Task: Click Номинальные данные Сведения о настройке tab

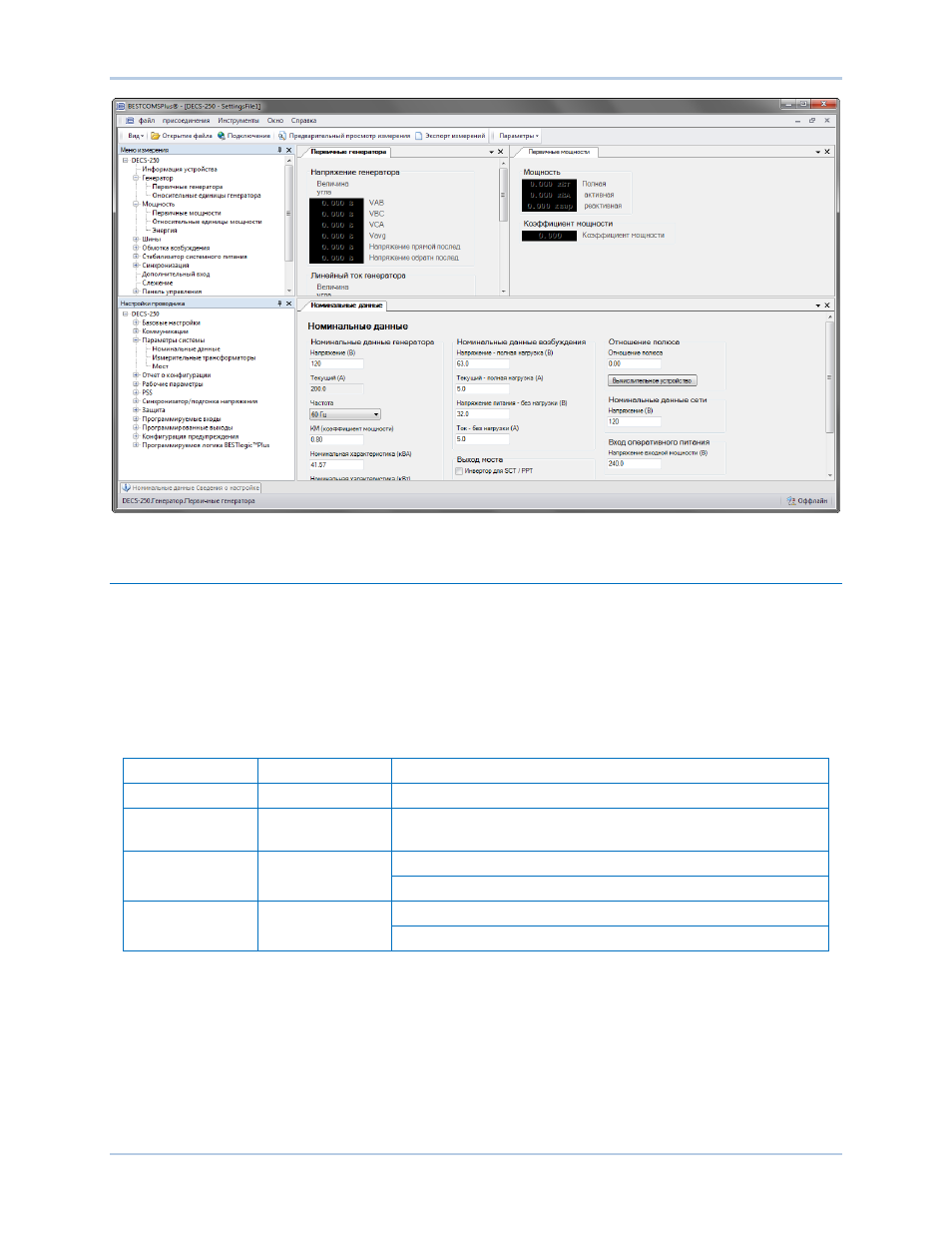Action: [x=191, y=488]
